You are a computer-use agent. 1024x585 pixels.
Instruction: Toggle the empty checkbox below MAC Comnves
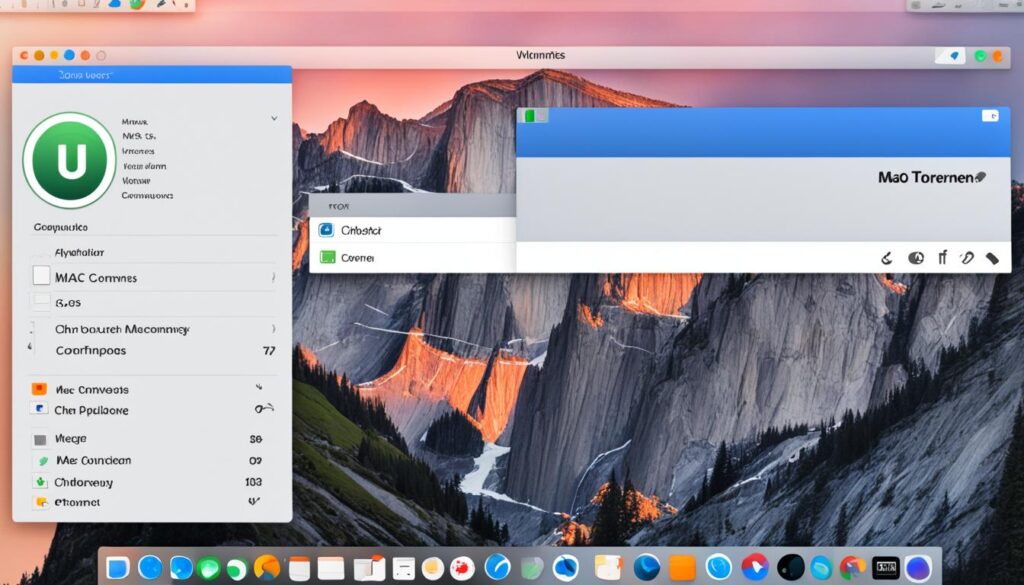coord(40,301)
